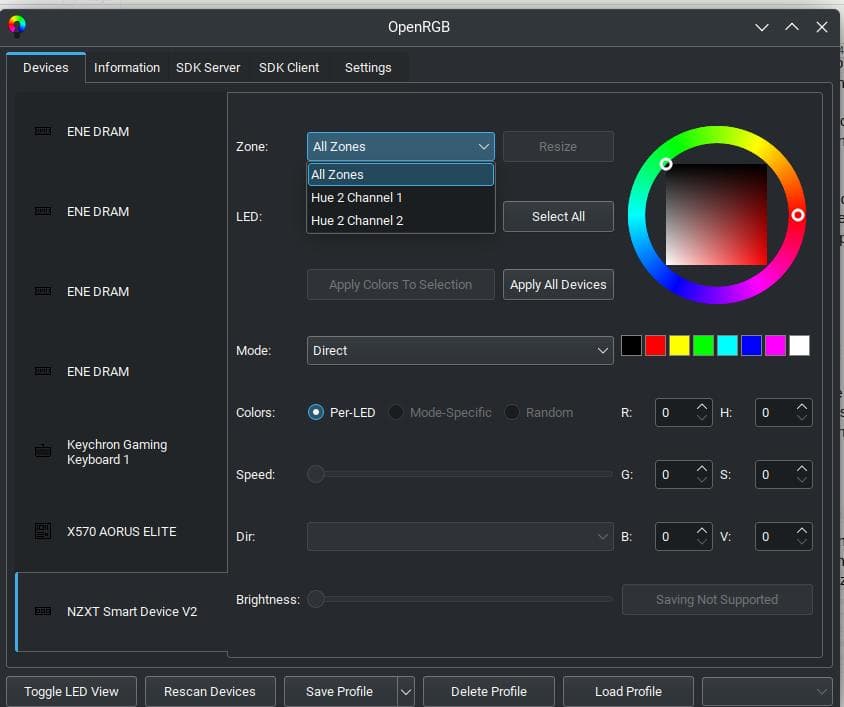Select the Keychron Gaming Keyboard 1 device
844x707 pixels.
pos(121,452)
